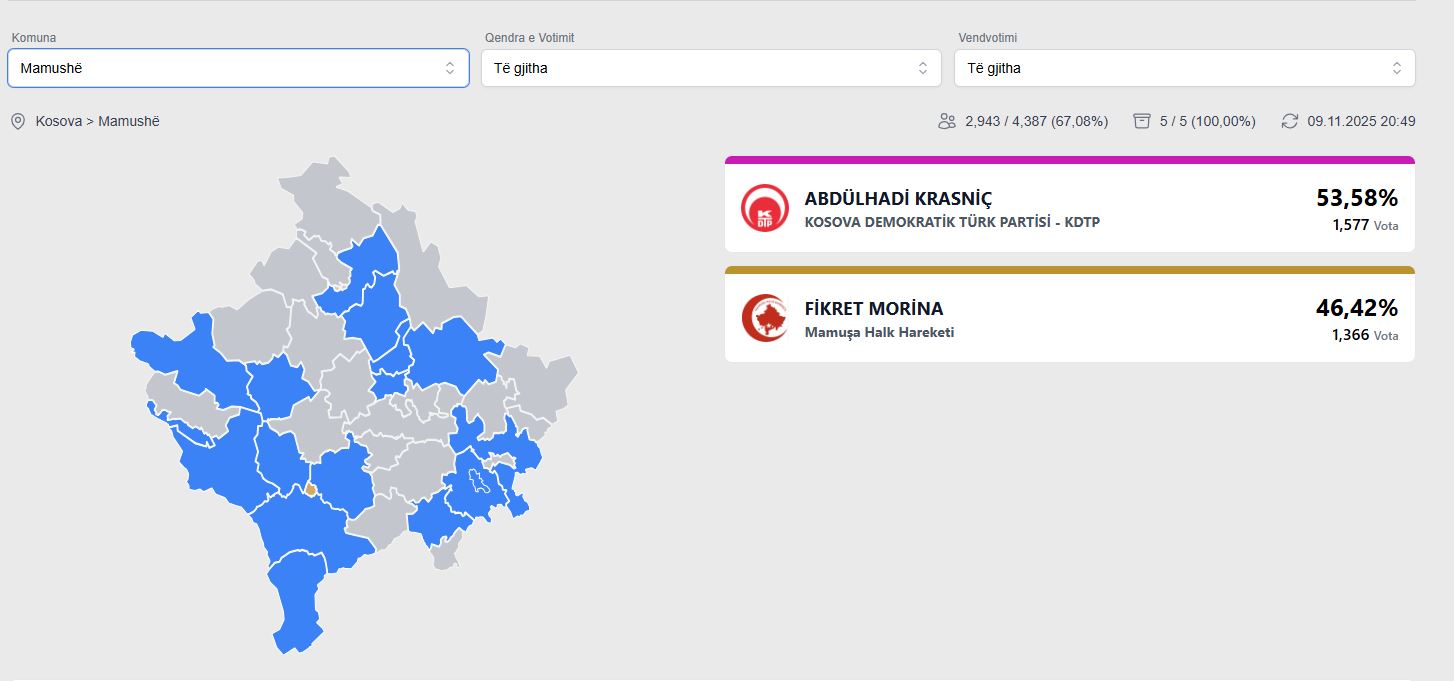Expand the Vendvotimi dropdown
Screen dimensions: 1454x681
pyautogui.click(x=1184, y=68)
